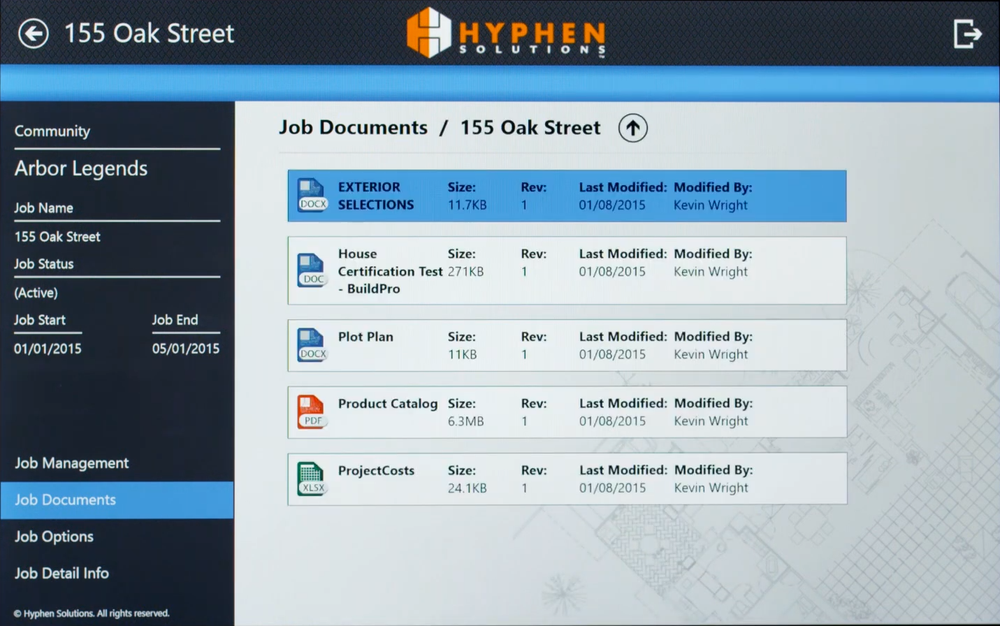This screenshot has height=626, width=1000.
Task: Click the Community label in the sidebar
Action: [52, 131]
